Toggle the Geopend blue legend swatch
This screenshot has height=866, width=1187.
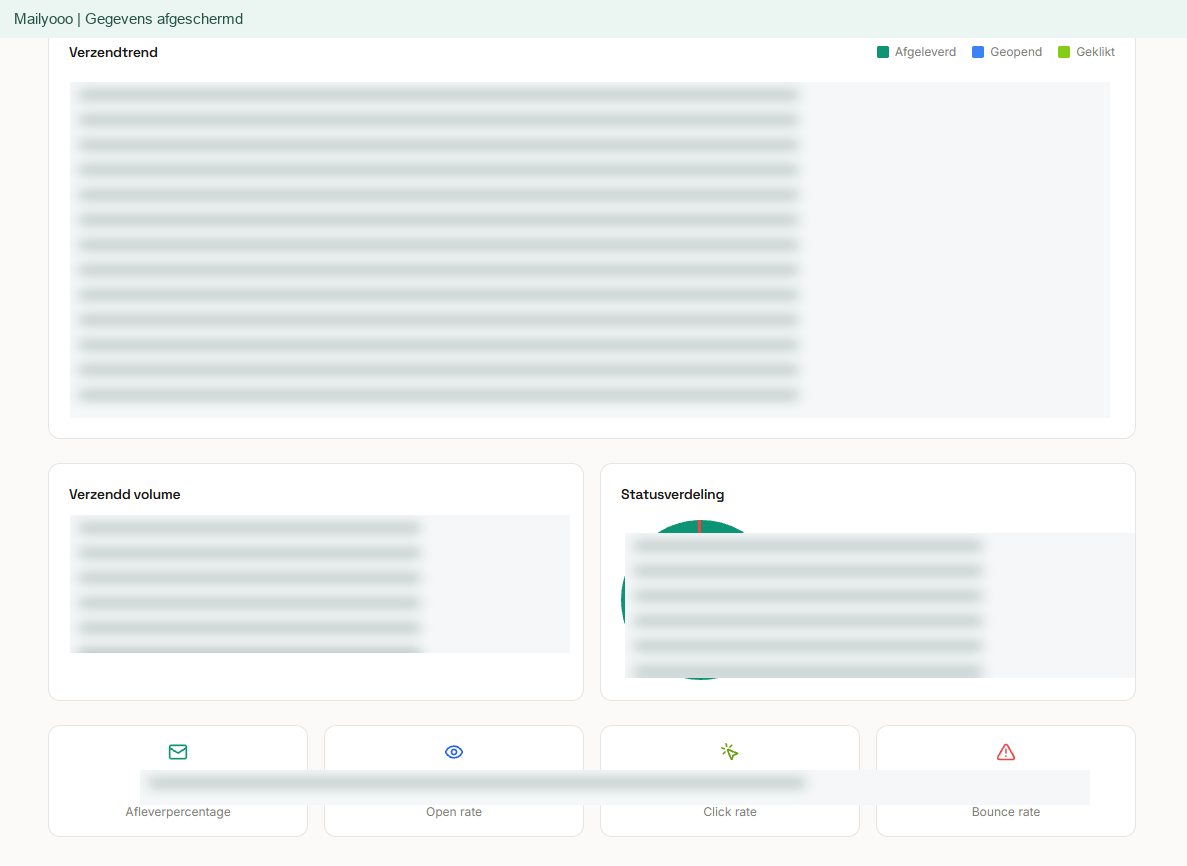tap(978, 52)
